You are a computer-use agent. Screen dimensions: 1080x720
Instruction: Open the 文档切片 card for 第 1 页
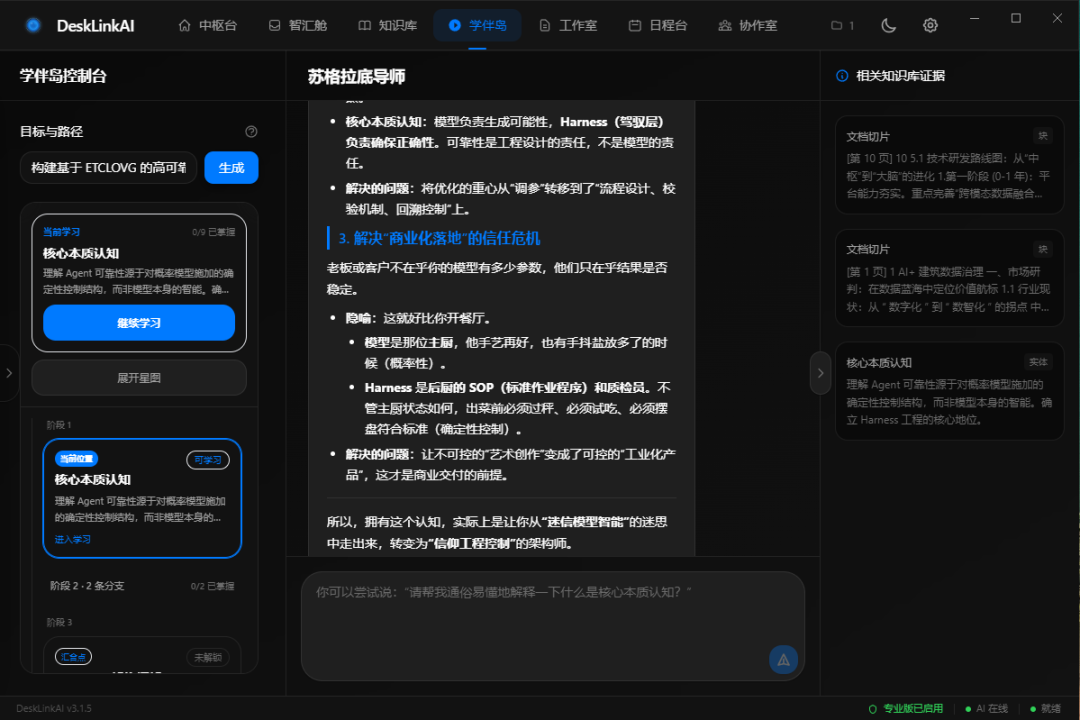click(949, 278)
